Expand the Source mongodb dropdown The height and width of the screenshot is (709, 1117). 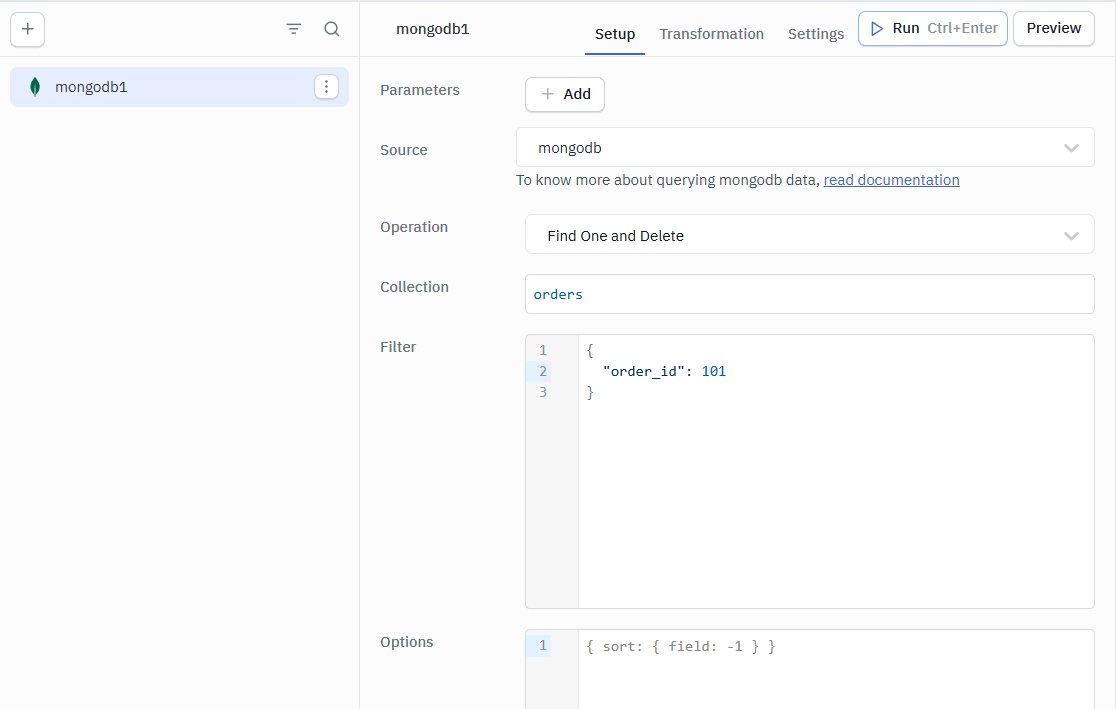[805, 148]
